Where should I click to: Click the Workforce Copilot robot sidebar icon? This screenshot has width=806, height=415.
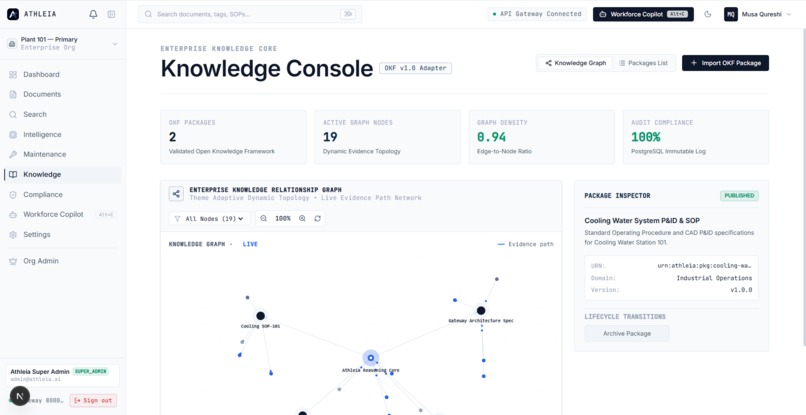pyautogui.click(x=13, y=214)
